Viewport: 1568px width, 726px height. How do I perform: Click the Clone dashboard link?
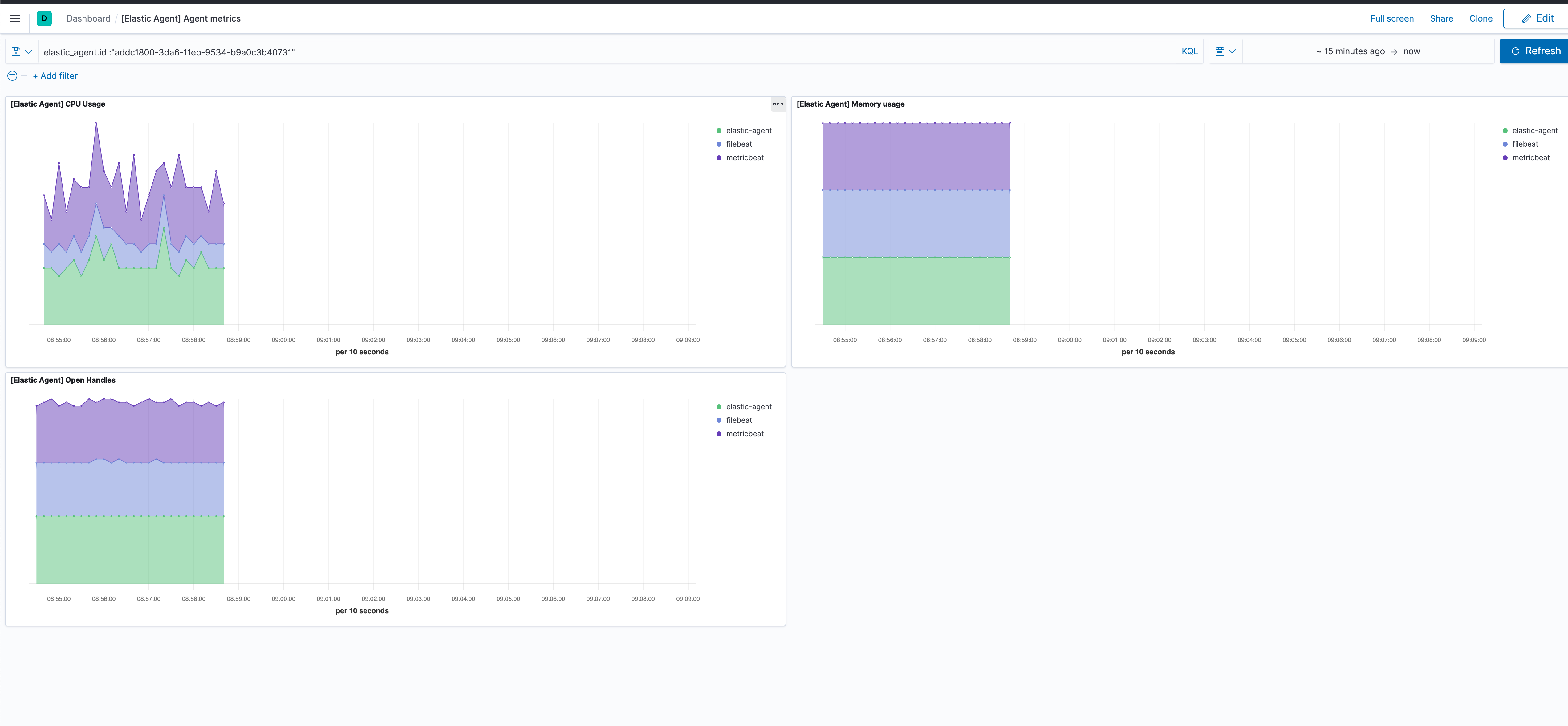click(x=1480, y=19)
